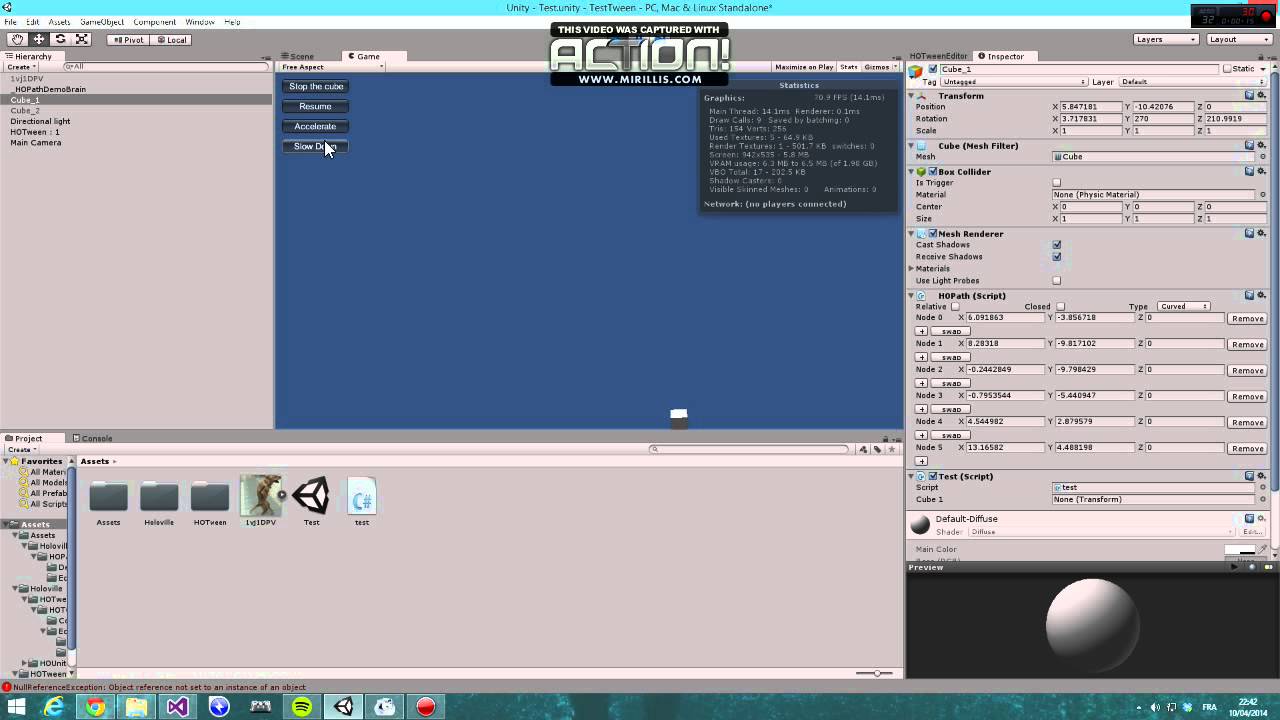1280x720 pixels.
Task: Uncheck Receive Shadows
Action: click(x=1056, y=257)
